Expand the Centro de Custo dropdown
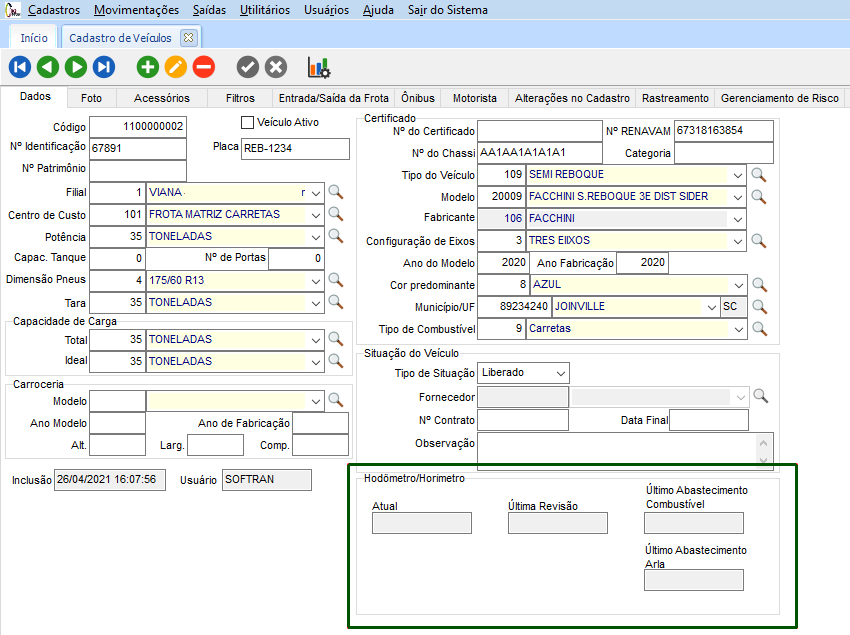The image size is (850, 635). pos(316,214)
